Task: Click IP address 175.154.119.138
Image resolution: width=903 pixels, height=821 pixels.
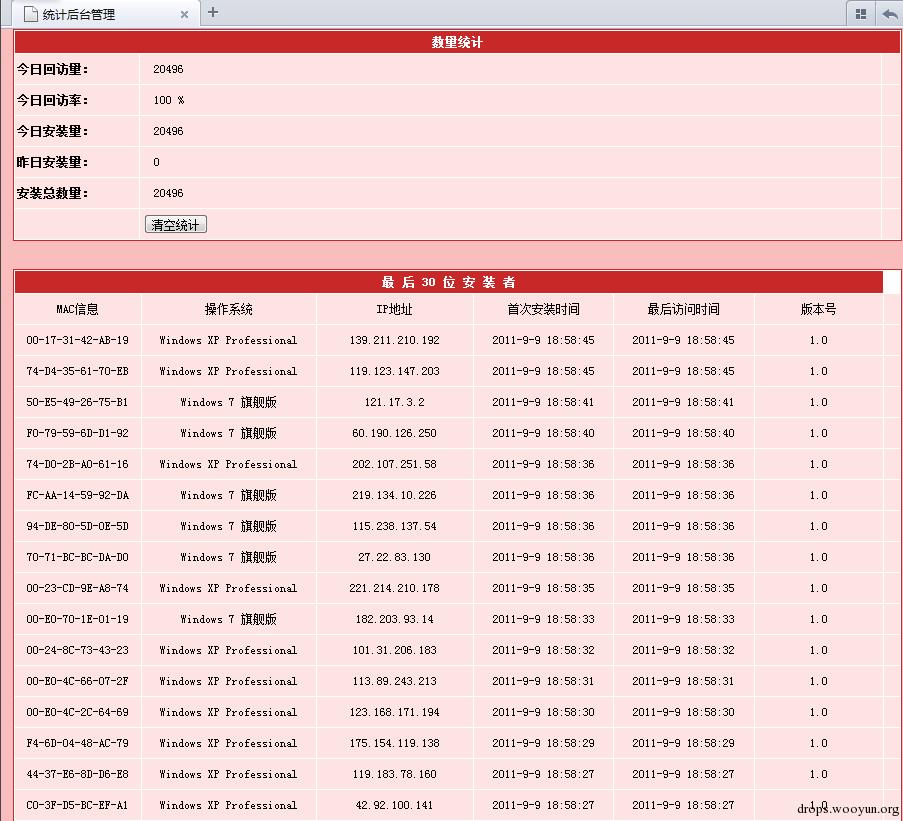Action: click(x=394, y=743)
